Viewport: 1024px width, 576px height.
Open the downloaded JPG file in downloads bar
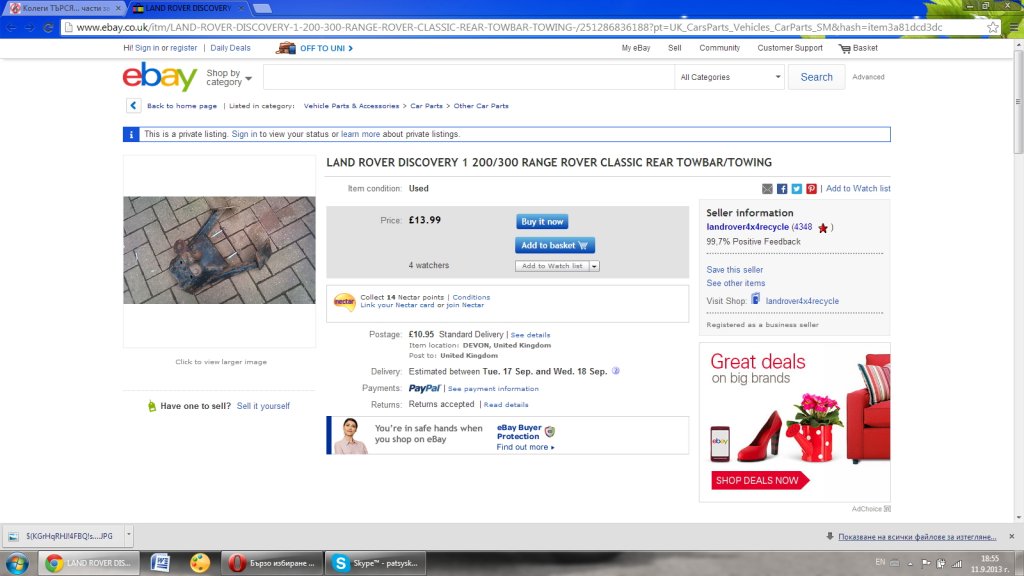point(63,536)
